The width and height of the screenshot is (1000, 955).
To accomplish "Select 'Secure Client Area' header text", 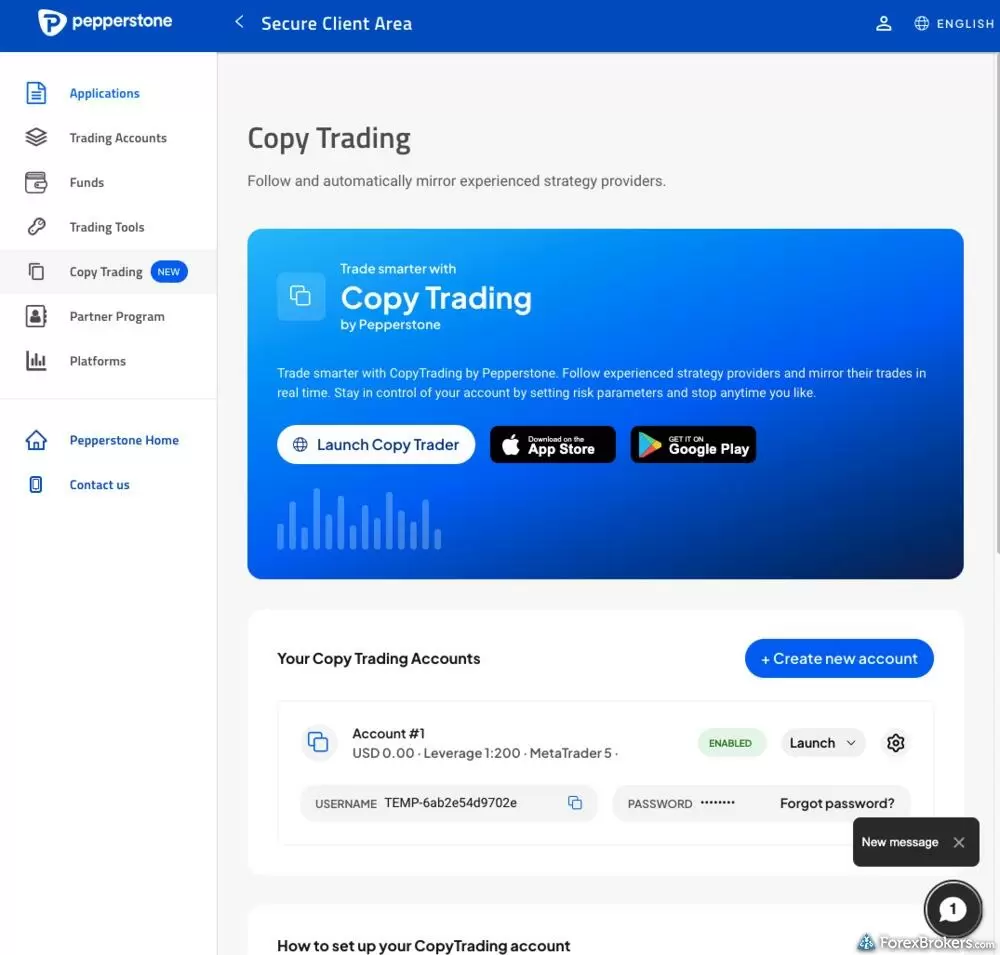I will coord(337,24).
